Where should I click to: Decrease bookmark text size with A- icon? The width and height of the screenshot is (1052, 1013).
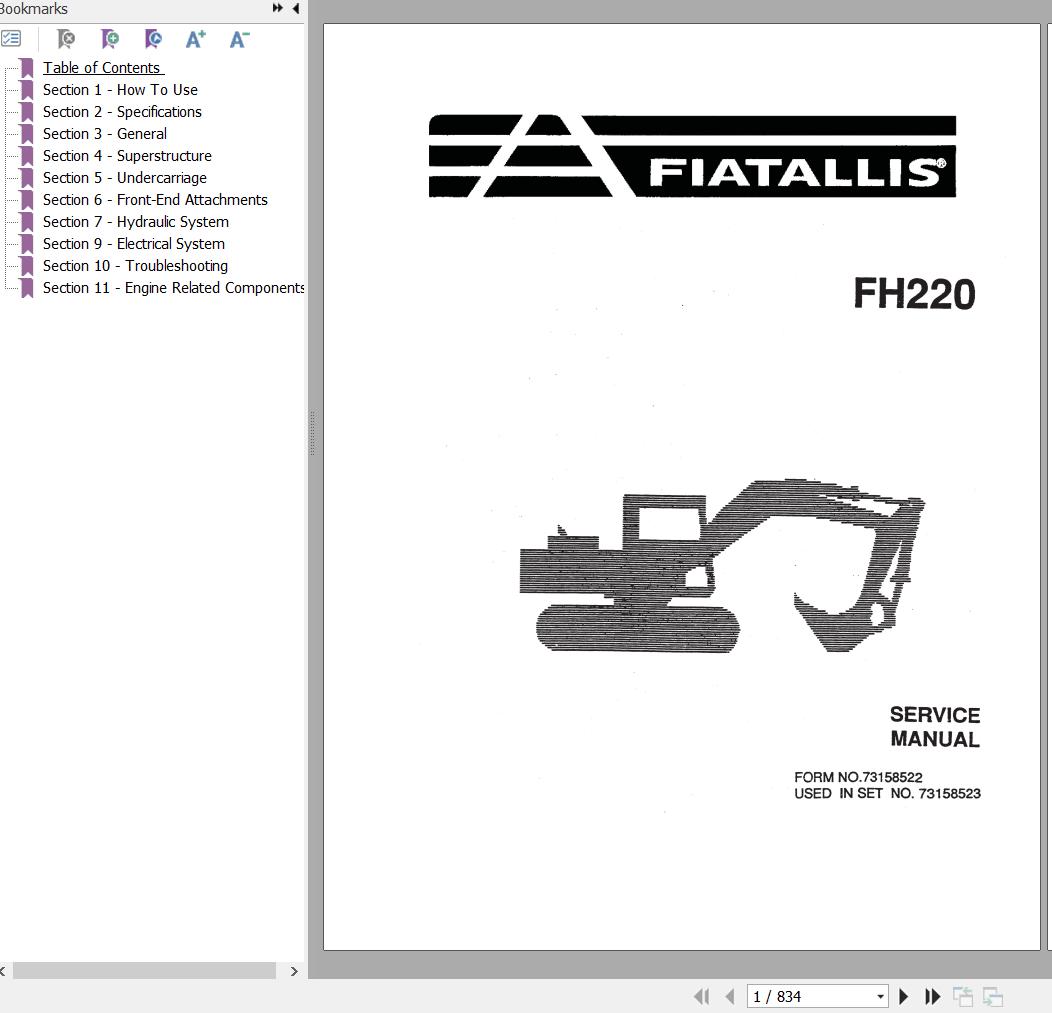tap(239, 39)
